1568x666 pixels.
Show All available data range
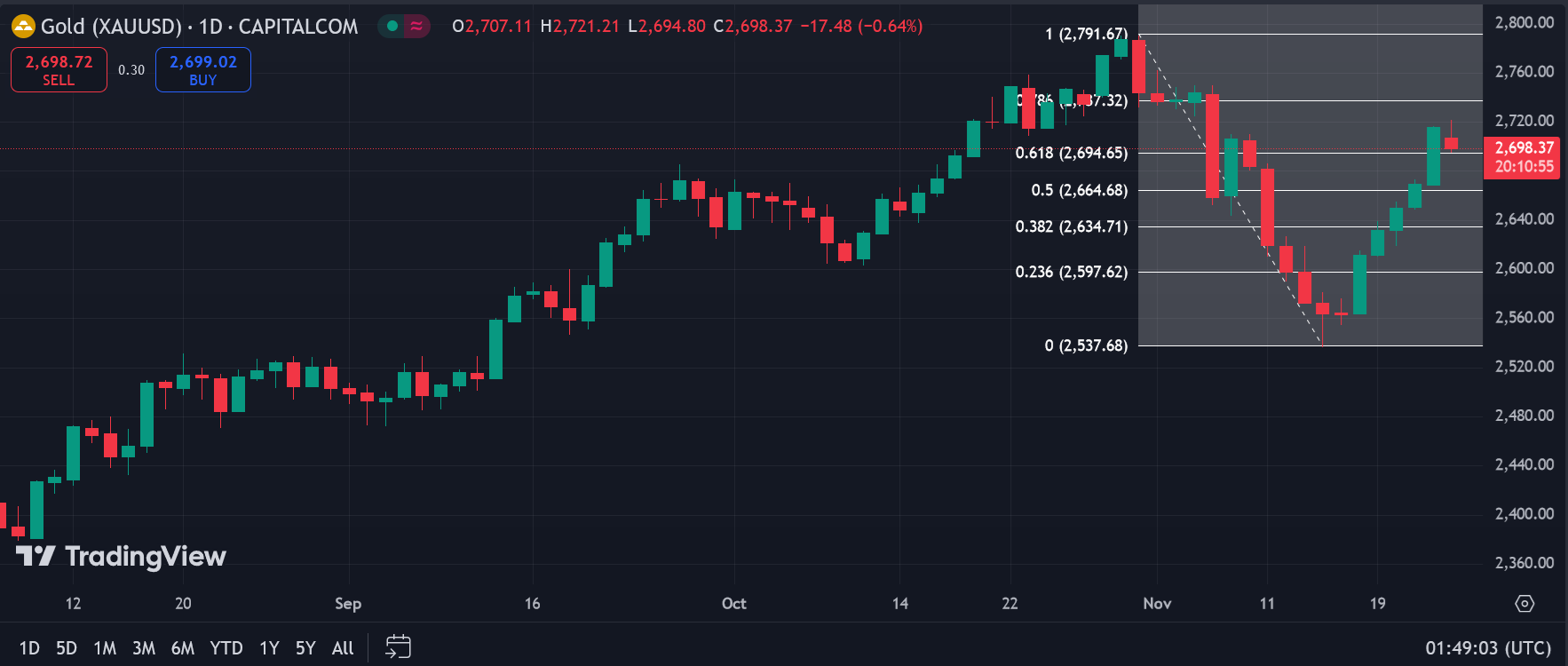click(343, 648)
